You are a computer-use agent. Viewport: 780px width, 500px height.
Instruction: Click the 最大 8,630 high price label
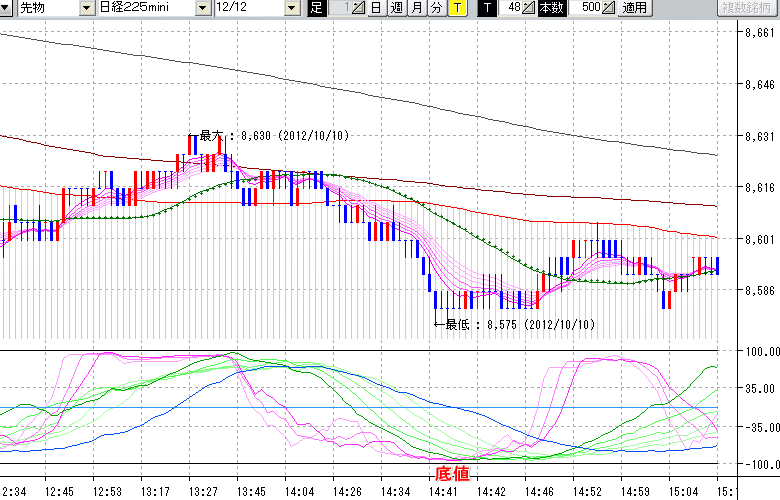pyautogui.click(x=273, y=135)
